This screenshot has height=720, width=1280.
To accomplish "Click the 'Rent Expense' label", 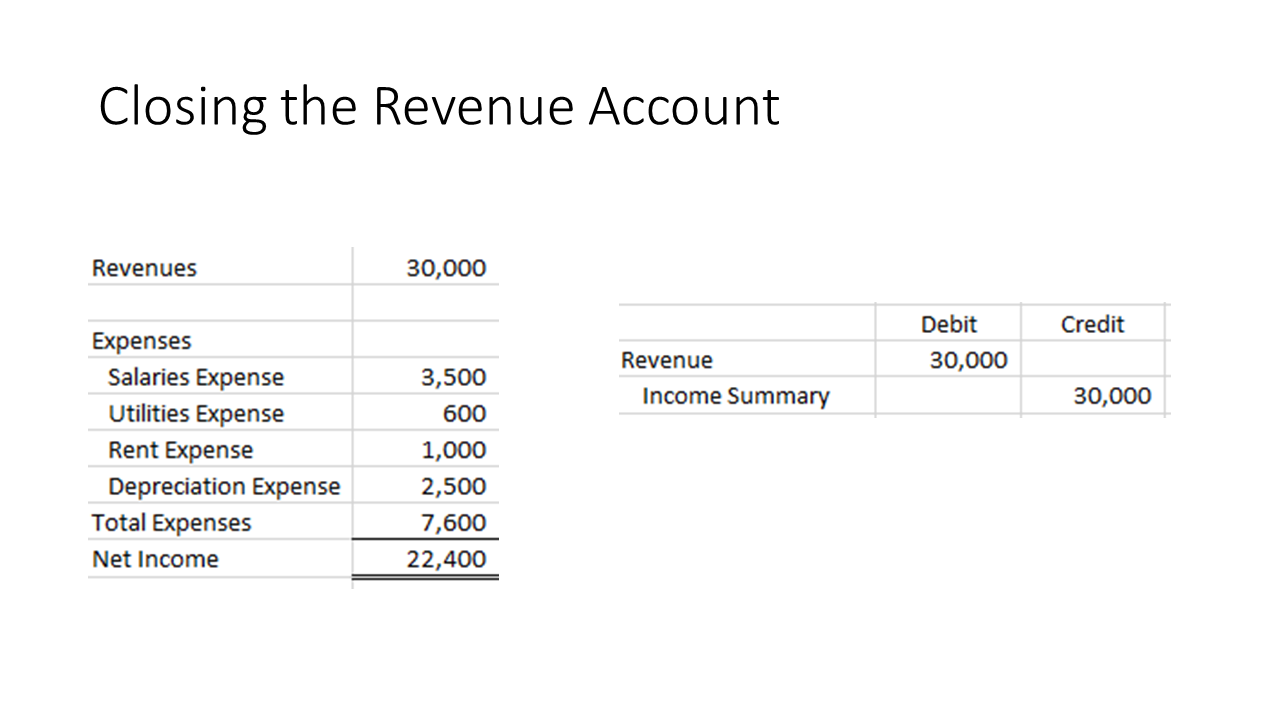I will click(181, 450).
